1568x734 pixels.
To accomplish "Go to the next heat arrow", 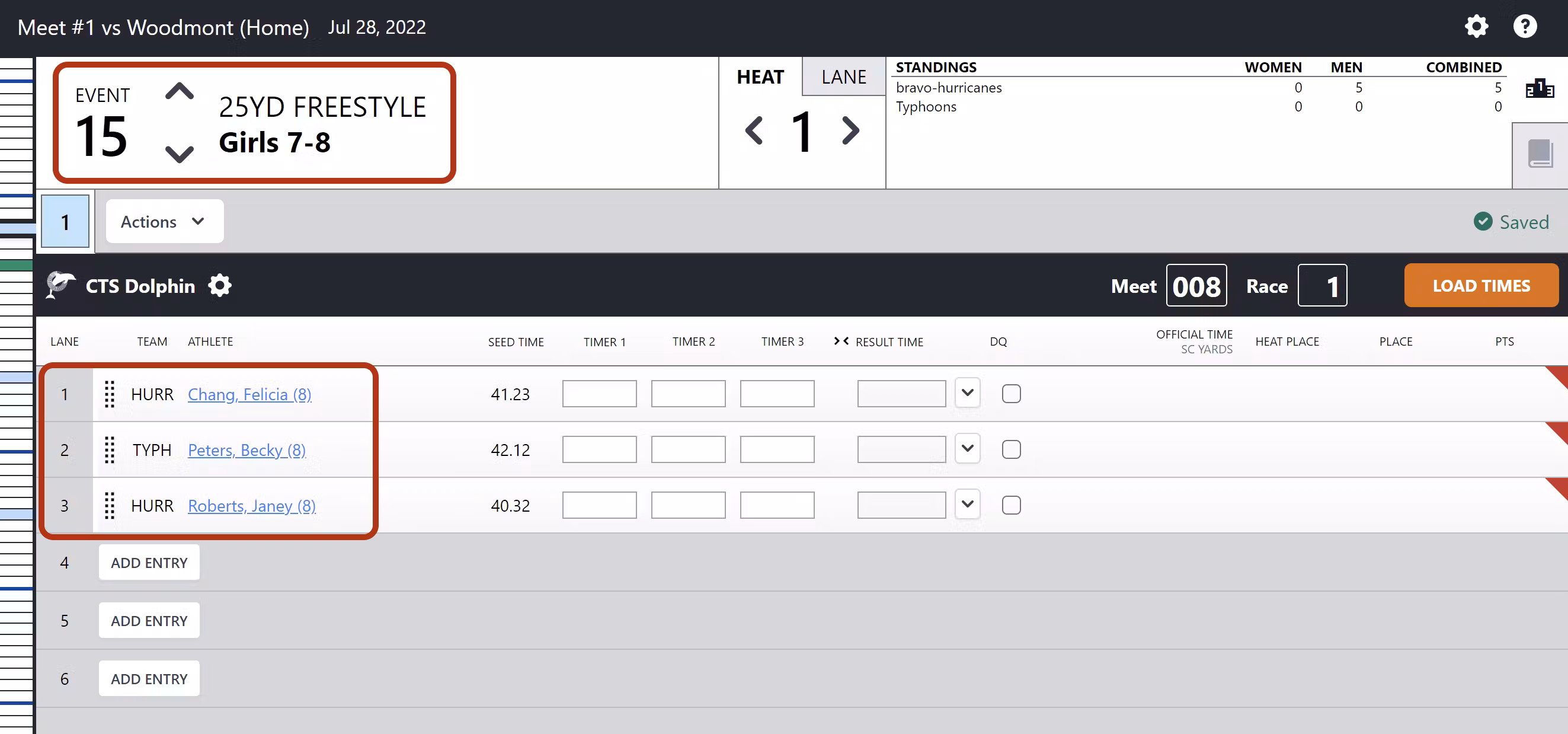I will click(x=850, y=130).
